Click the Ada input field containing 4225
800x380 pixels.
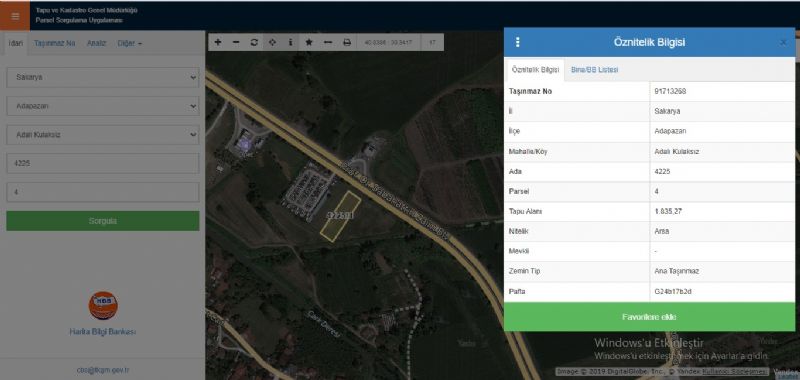tap(103, 164)
